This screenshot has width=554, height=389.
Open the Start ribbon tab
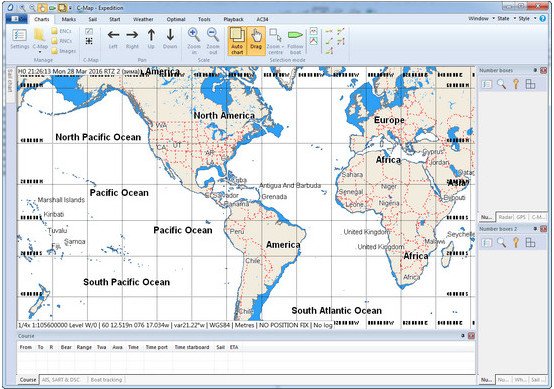pyautogui.click(x=114, y=19)
